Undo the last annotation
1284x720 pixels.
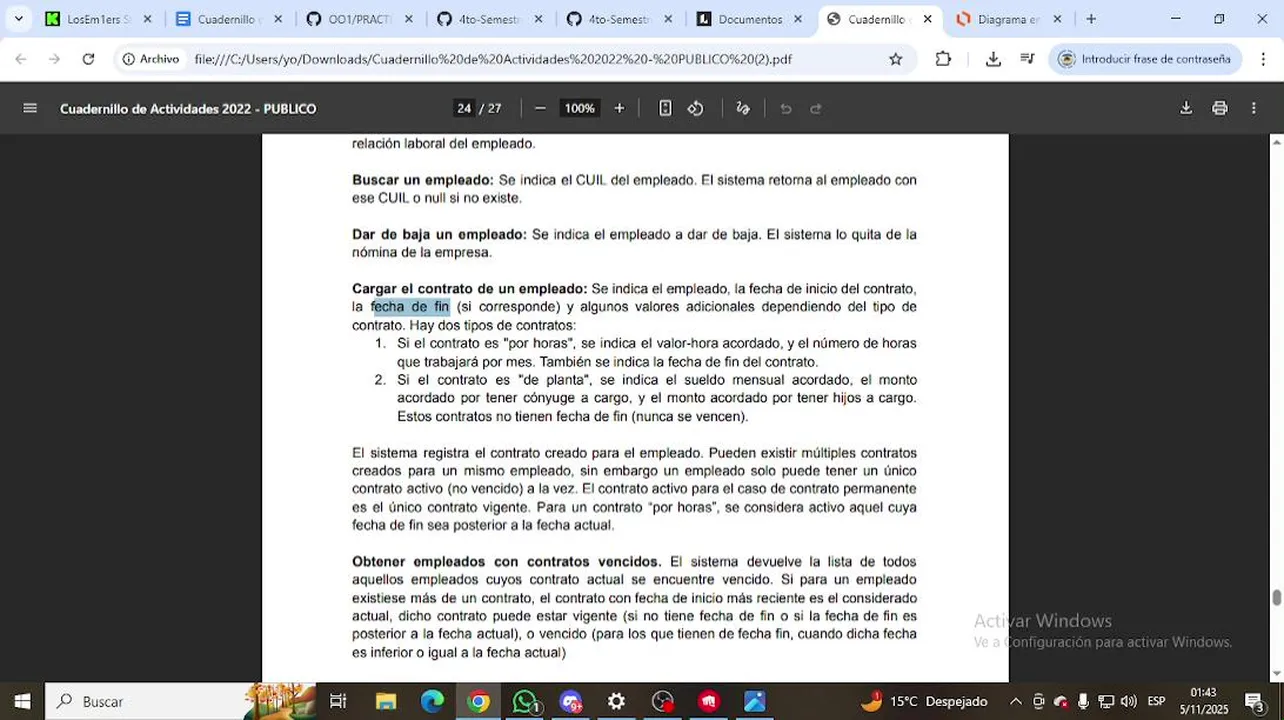click(786, 108)
